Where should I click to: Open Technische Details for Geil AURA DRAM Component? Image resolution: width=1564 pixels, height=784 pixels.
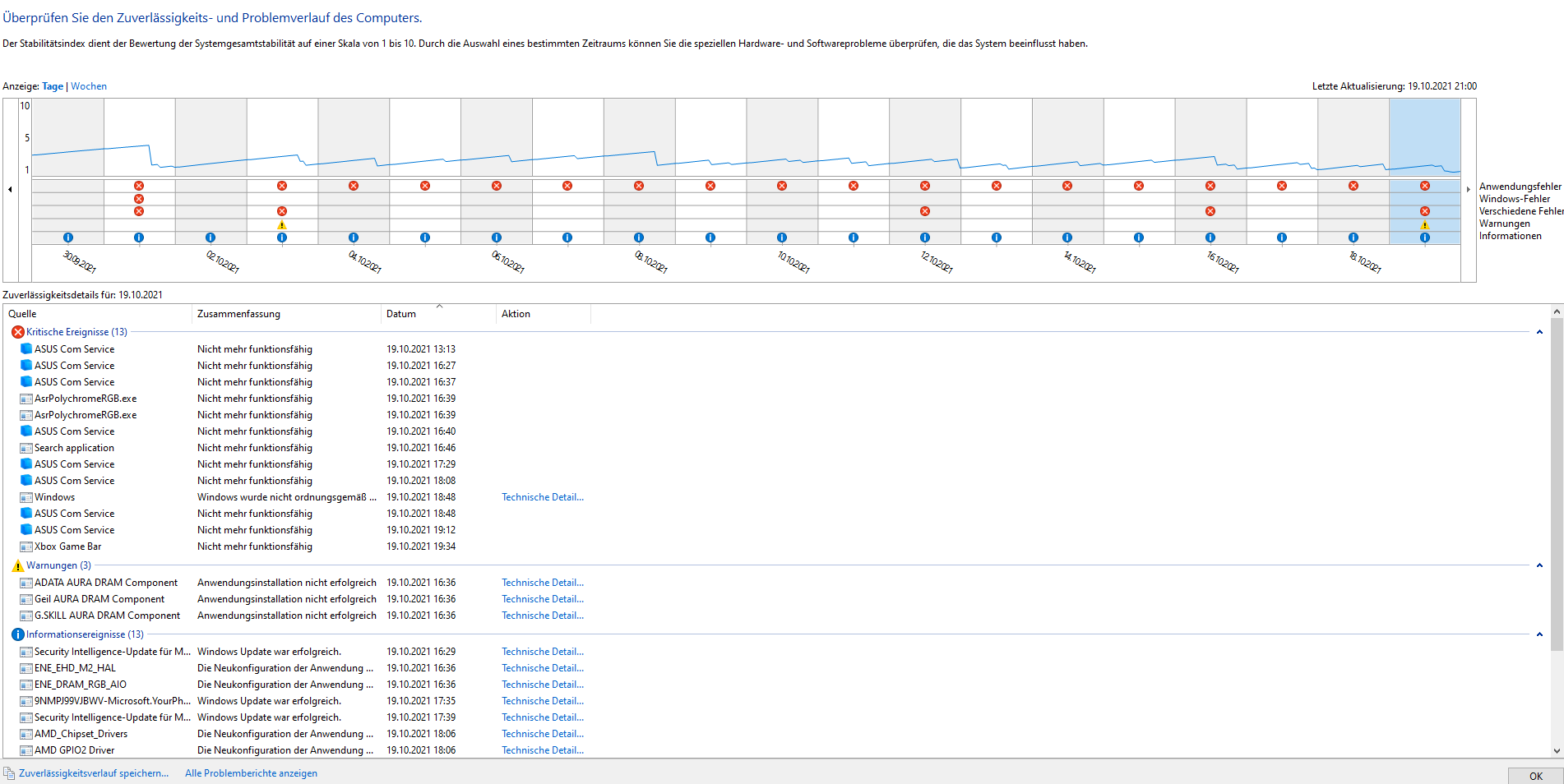[543, 599]
